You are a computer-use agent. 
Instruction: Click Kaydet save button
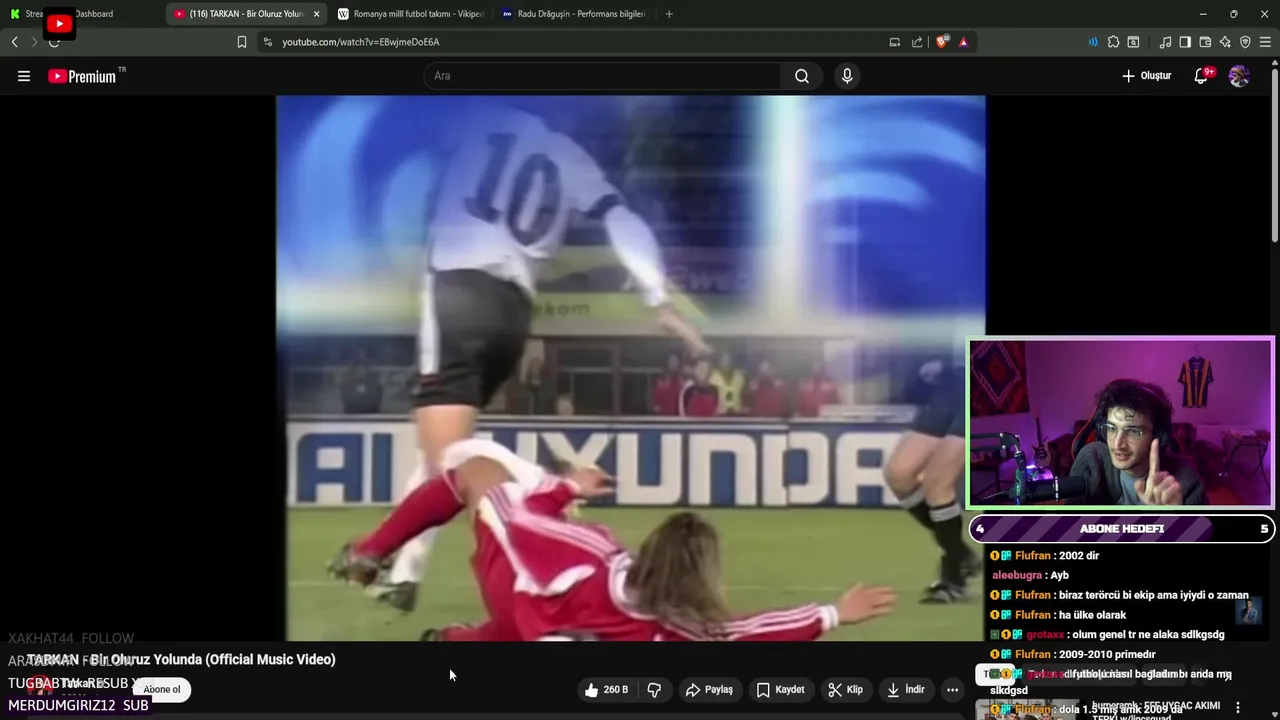(780, 690)
